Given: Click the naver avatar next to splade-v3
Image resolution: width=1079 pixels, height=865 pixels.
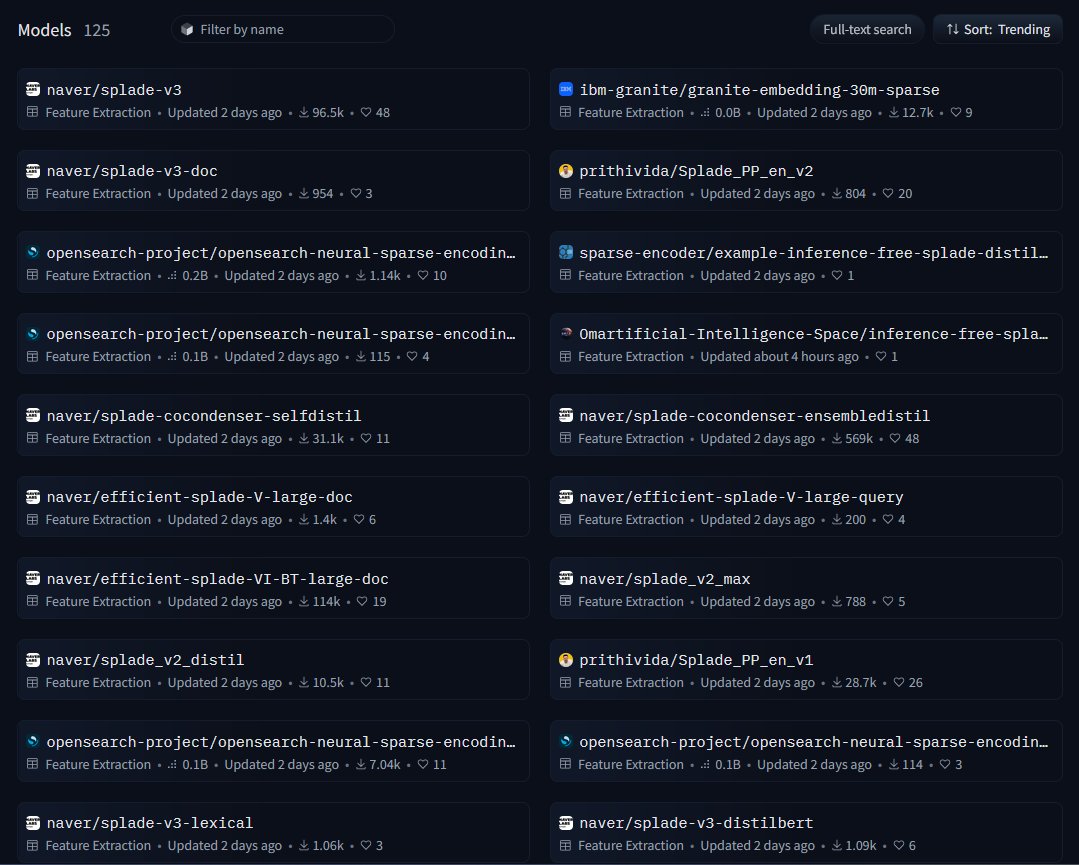Looking at the screenshot, I should point(33,89).
